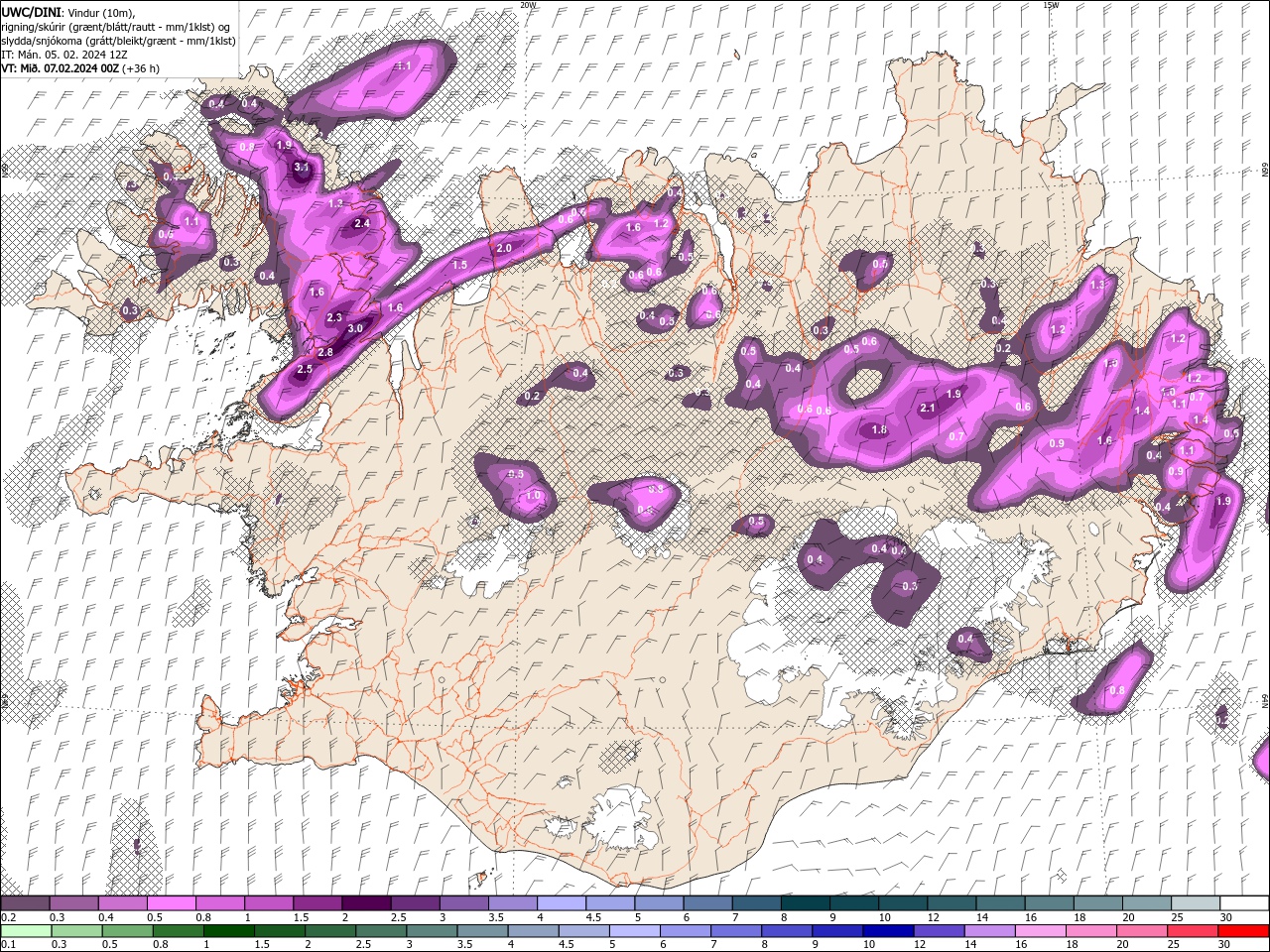The height and width of the screenshot is (952, 1270).
Task: Click the 2.5 snowfall value on the map
Action: pos(305,369)
